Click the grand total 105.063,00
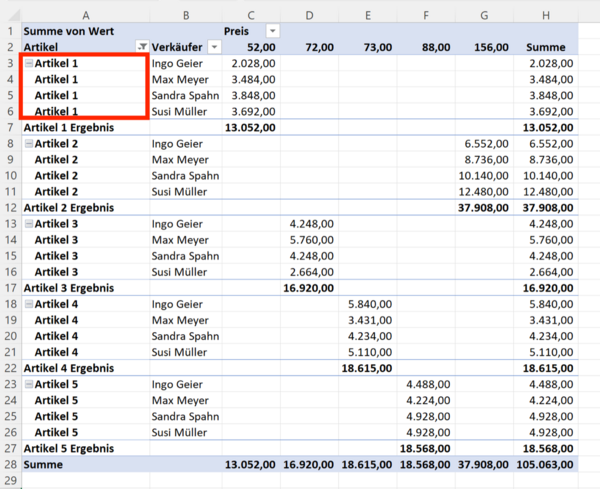Image resolution: width=600 pixels, height=489 pixels. (545, 465)
